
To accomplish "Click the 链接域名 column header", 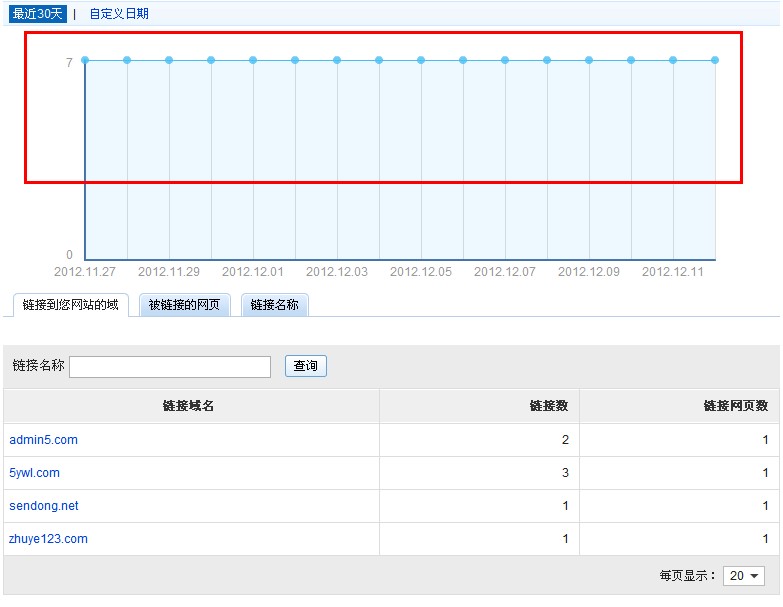I will tap(190, 406).
